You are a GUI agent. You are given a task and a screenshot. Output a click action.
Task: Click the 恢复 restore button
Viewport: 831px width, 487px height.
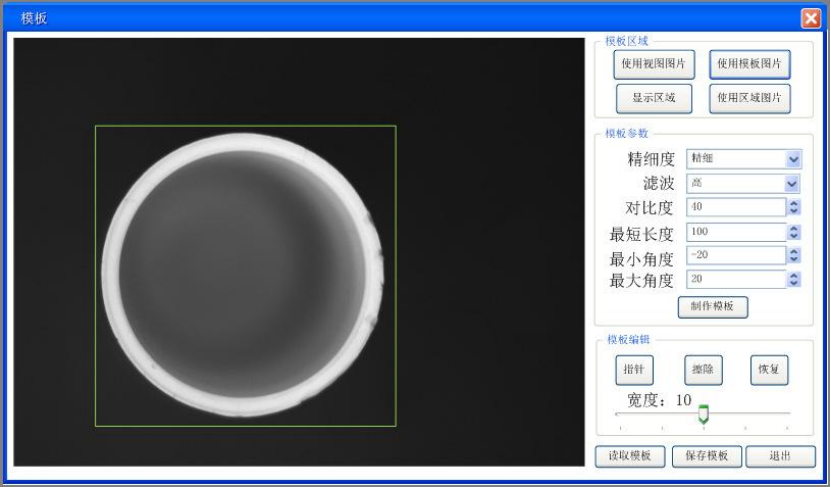coord(769,370)
